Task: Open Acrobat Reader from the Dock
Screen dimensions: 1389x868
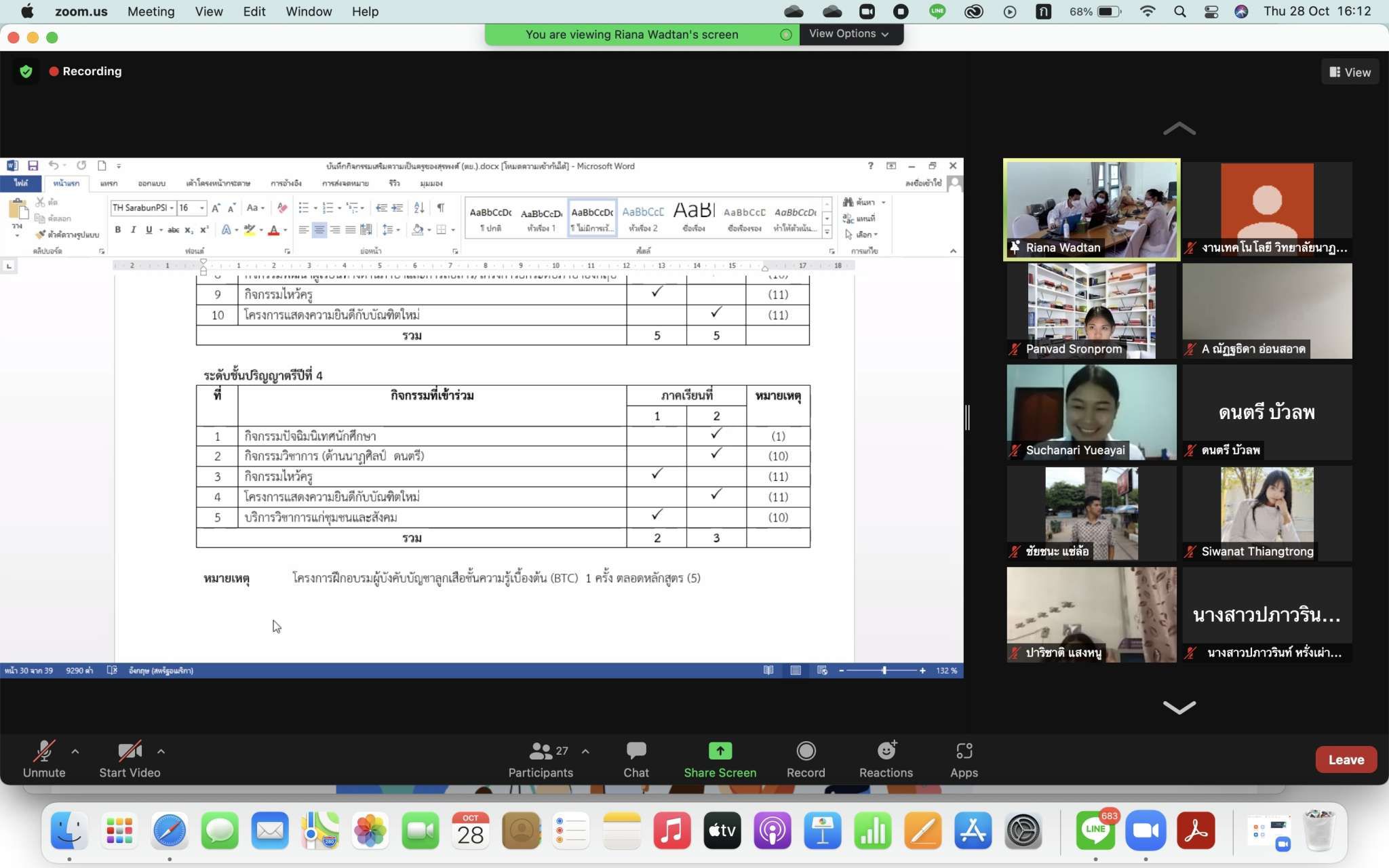Action: (x=1195, y=831)
